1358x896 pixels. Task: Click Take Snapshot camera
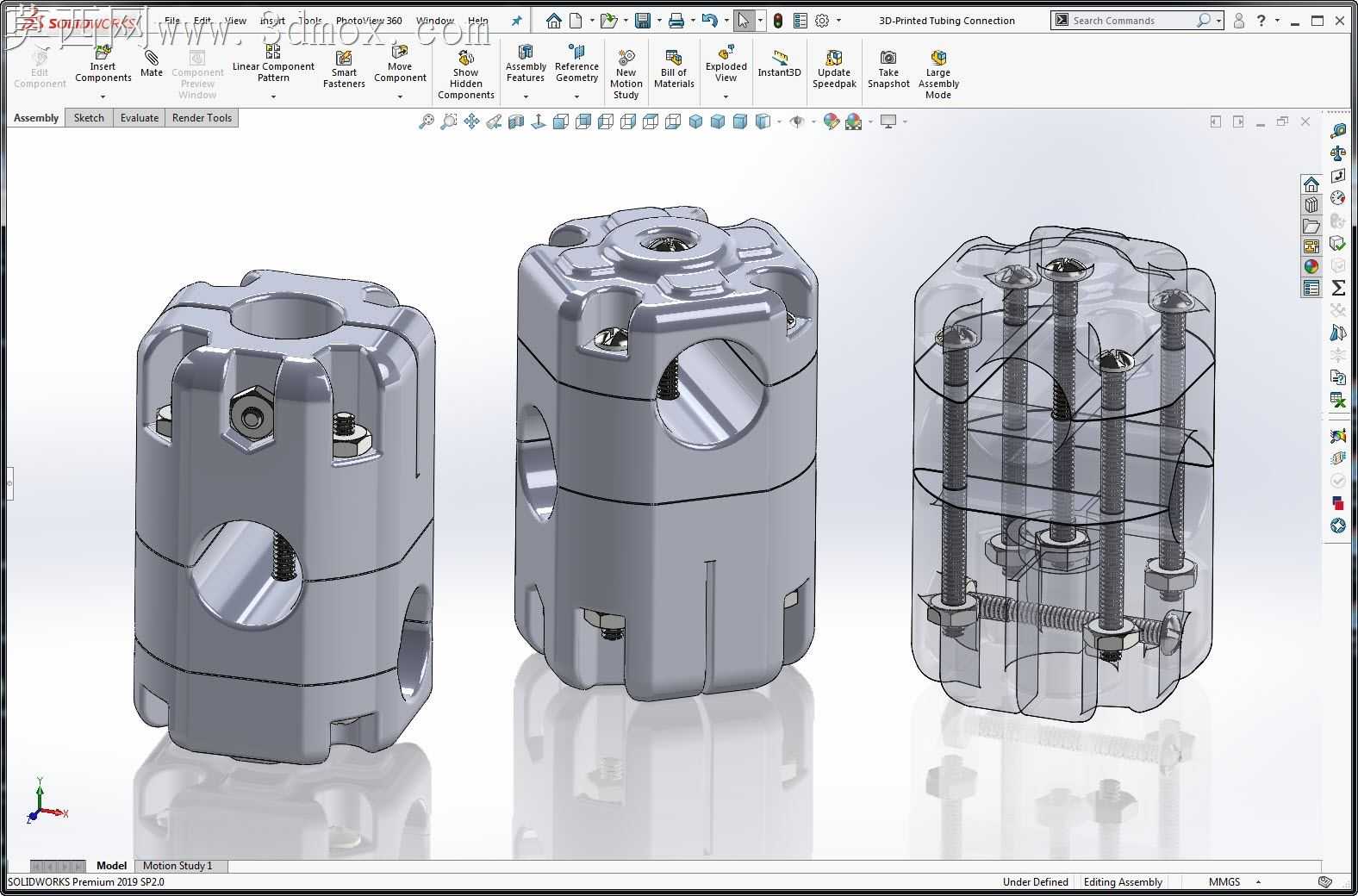coord(888,68)
